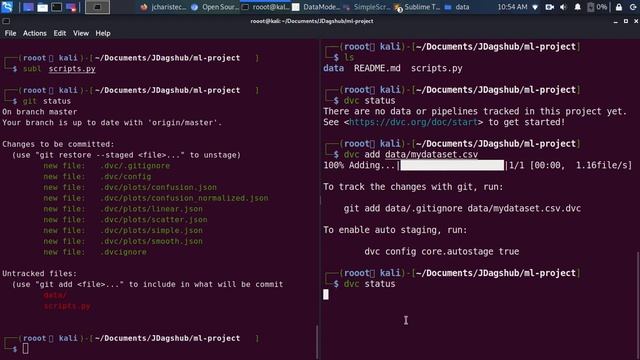The image size is (640, 360).
Task: Click the .dvc/plots/confusion.json line
Action: click(130, 187)
